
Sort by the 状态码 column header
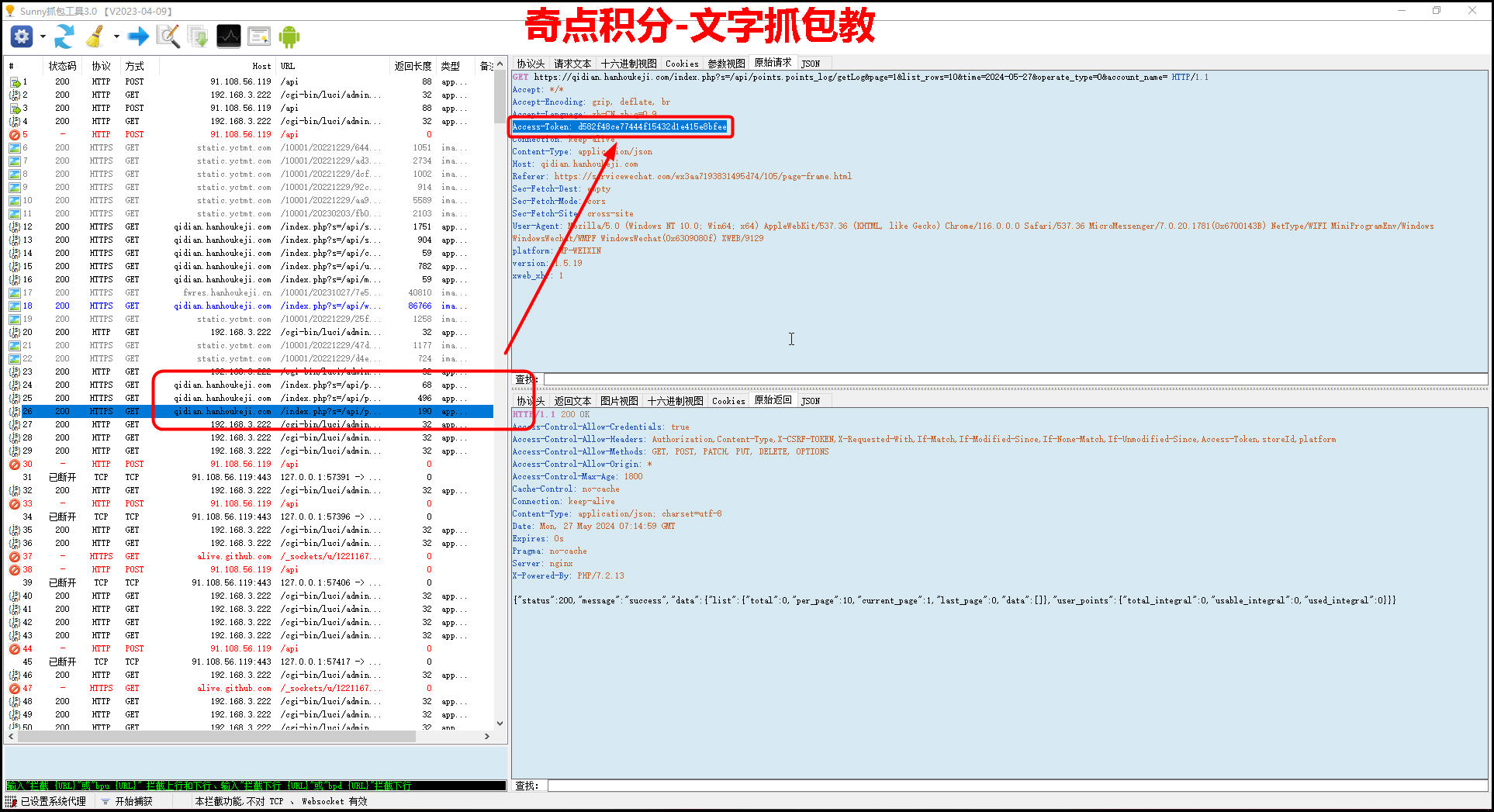tap(62, 66)
